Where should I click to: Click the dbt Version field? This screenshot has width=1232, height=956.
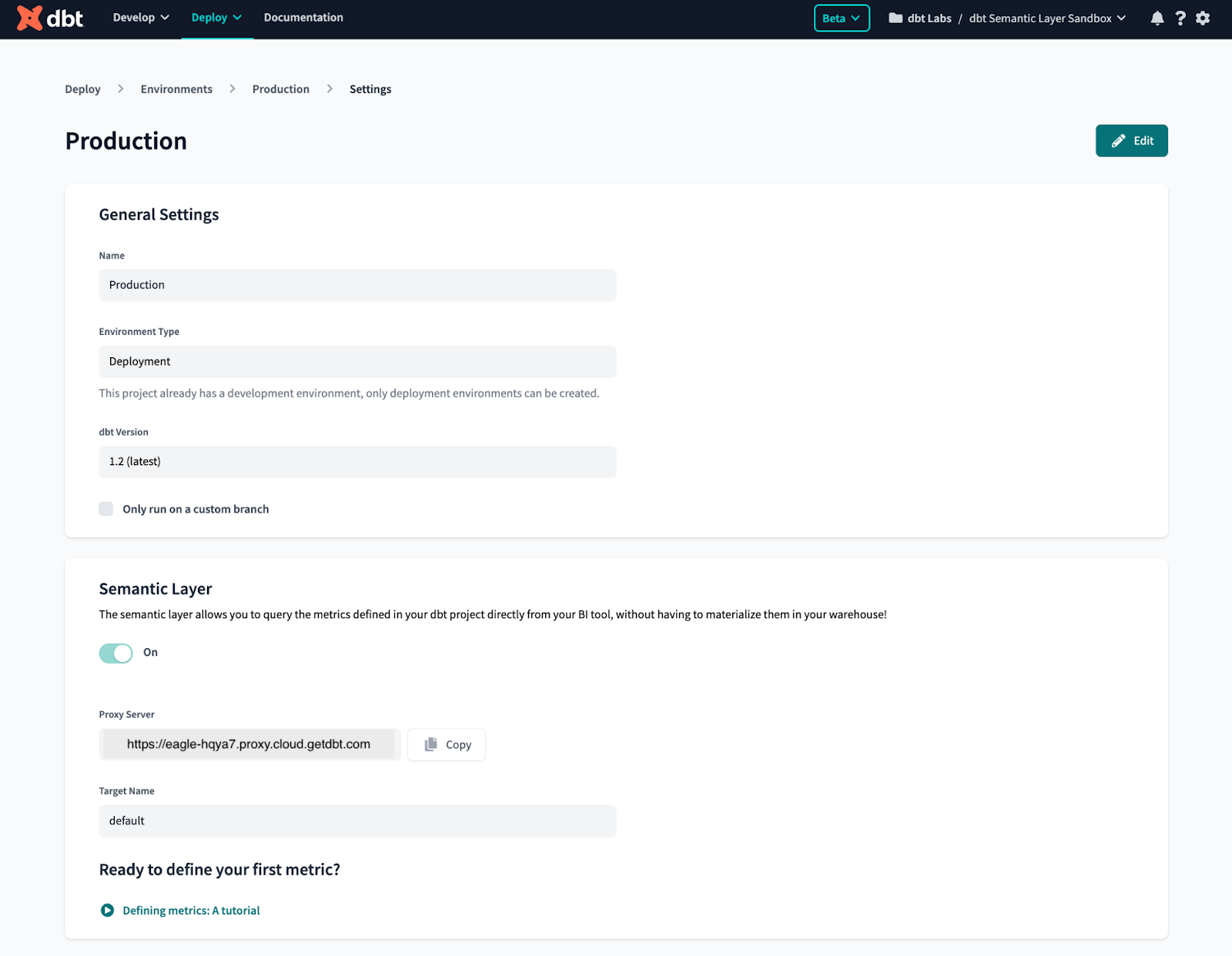(x=357, y=462)
